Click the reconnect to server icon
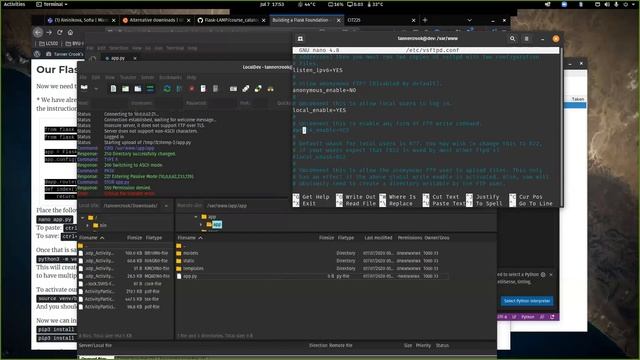640x360 pixels. [x=216, y=89]
